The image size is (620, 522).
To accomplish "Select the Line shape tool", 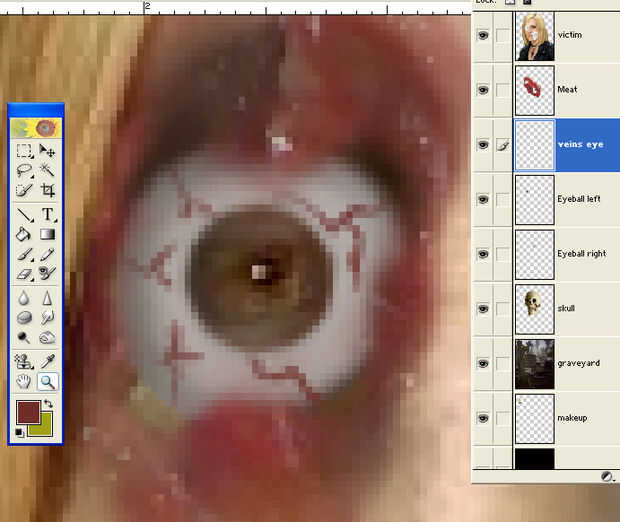I will click(24, 215).
